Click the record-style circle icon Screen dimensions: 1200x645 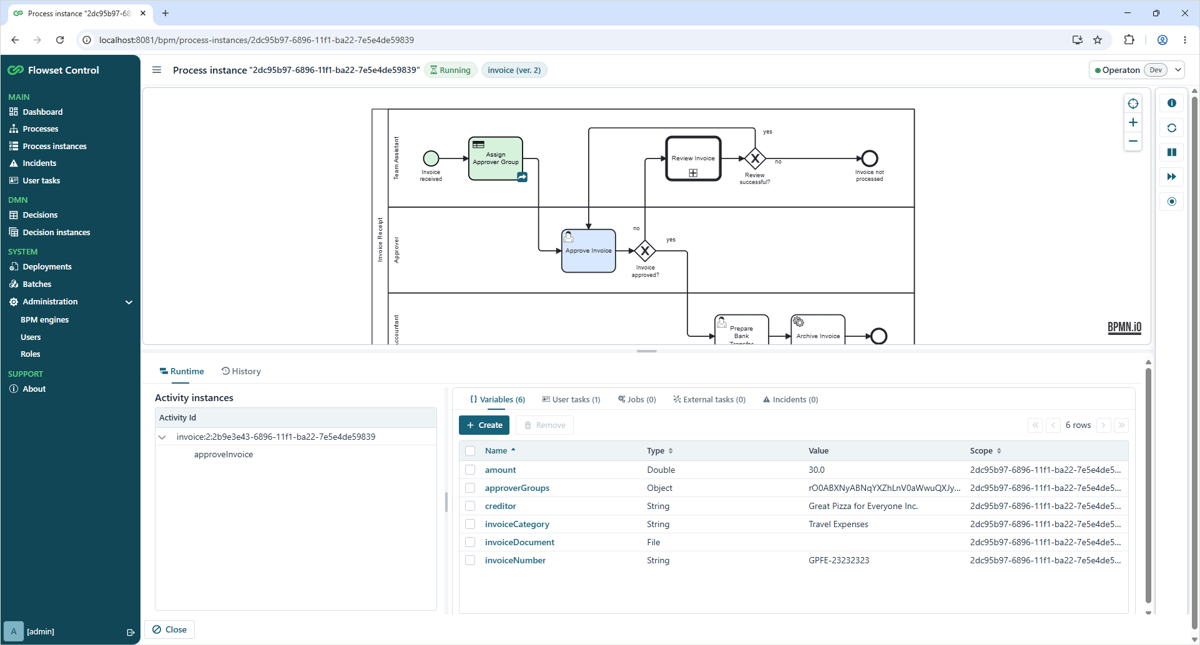(x=1172, y=202)
